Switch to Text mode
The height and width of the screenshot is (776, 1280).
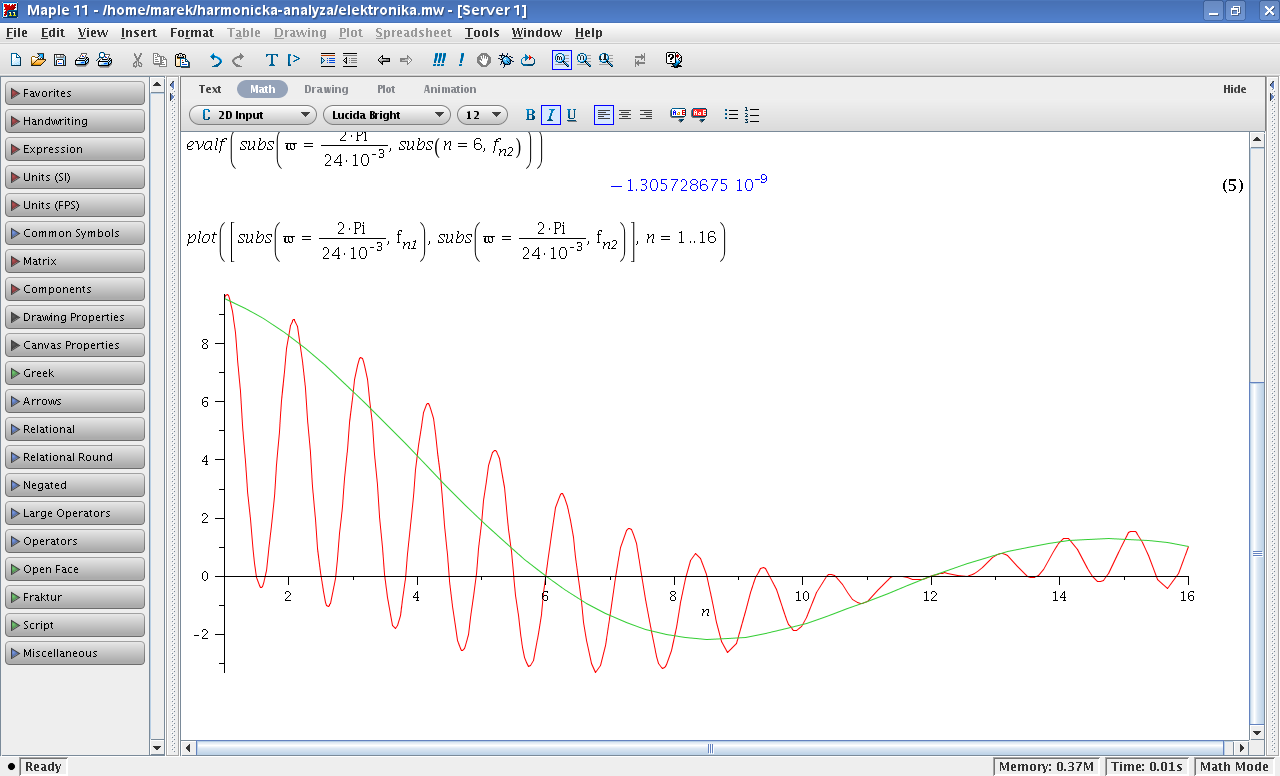[210, 89]
